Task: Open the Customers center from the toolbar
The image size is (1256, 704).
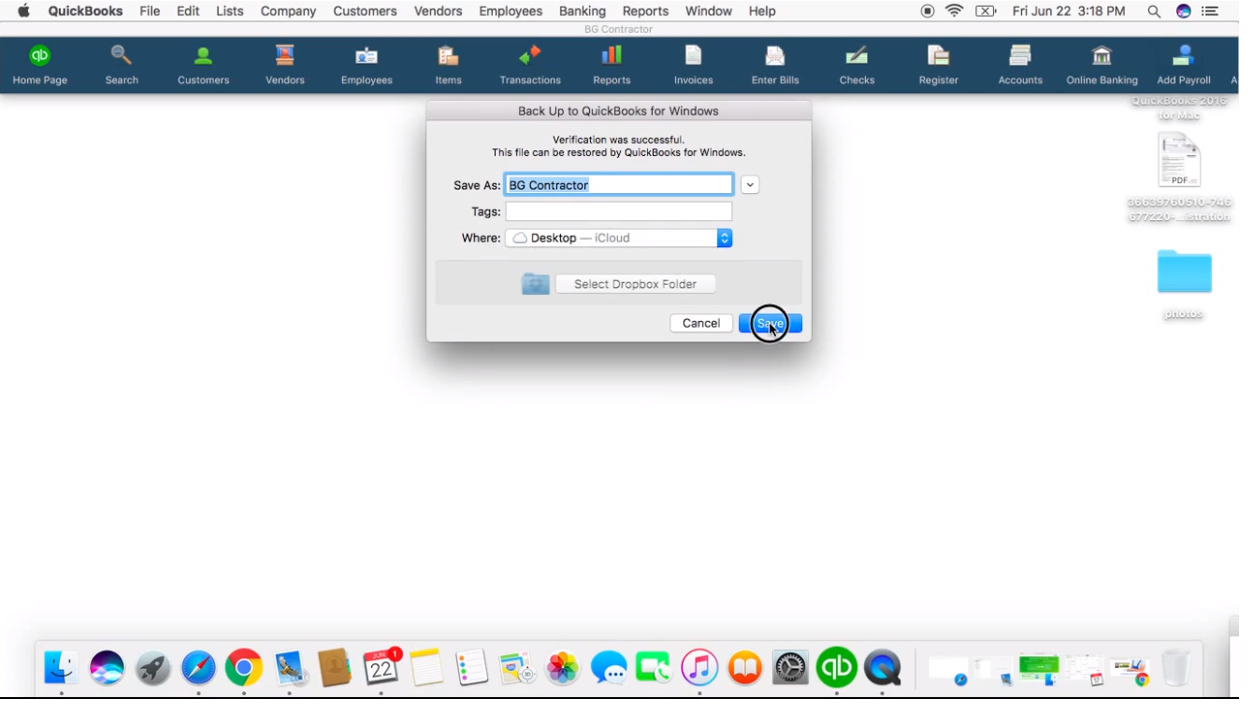Action: click(x=203, y=65)
